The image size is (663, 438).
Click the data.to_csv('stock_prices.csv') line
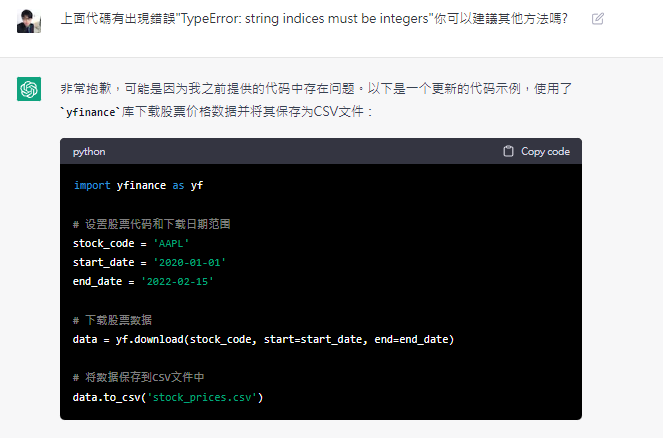168,397
